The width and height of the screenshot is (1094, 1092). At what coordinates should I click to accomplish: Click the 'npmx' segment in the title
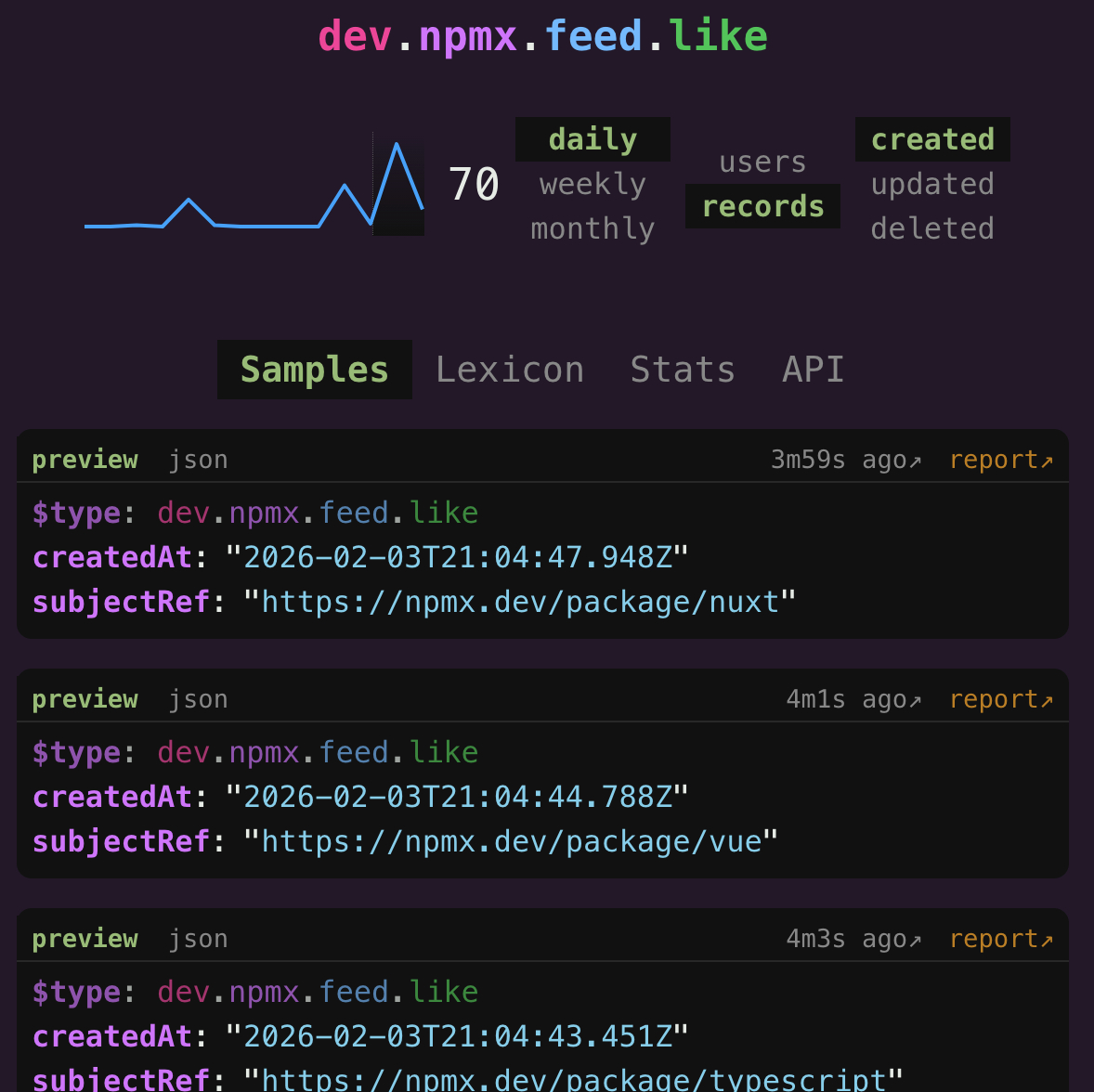(467, 36)
